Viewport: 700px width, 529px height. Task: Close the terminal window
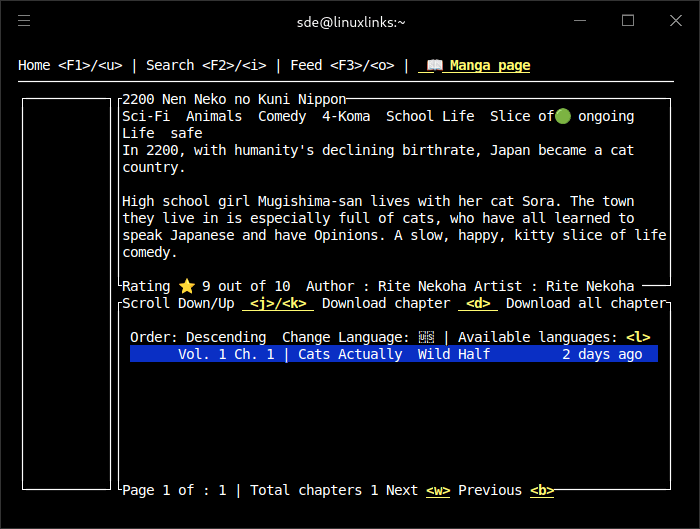tap(674, 21)
